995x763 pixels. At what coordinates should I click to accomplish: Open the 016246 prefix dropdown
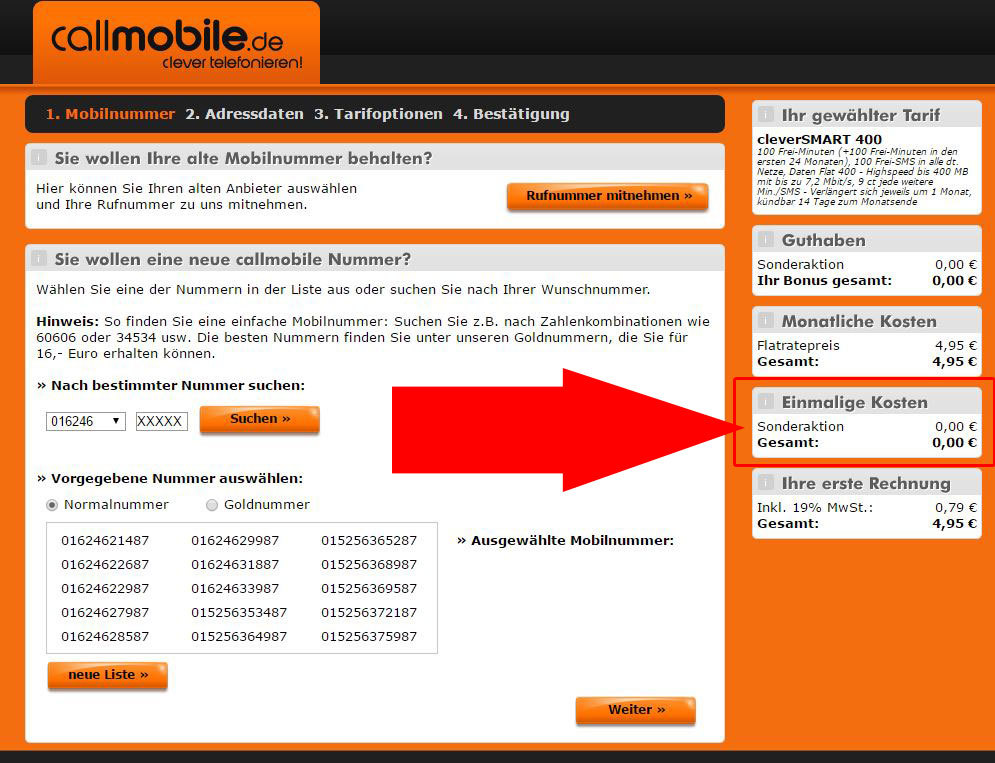(86, 421)
